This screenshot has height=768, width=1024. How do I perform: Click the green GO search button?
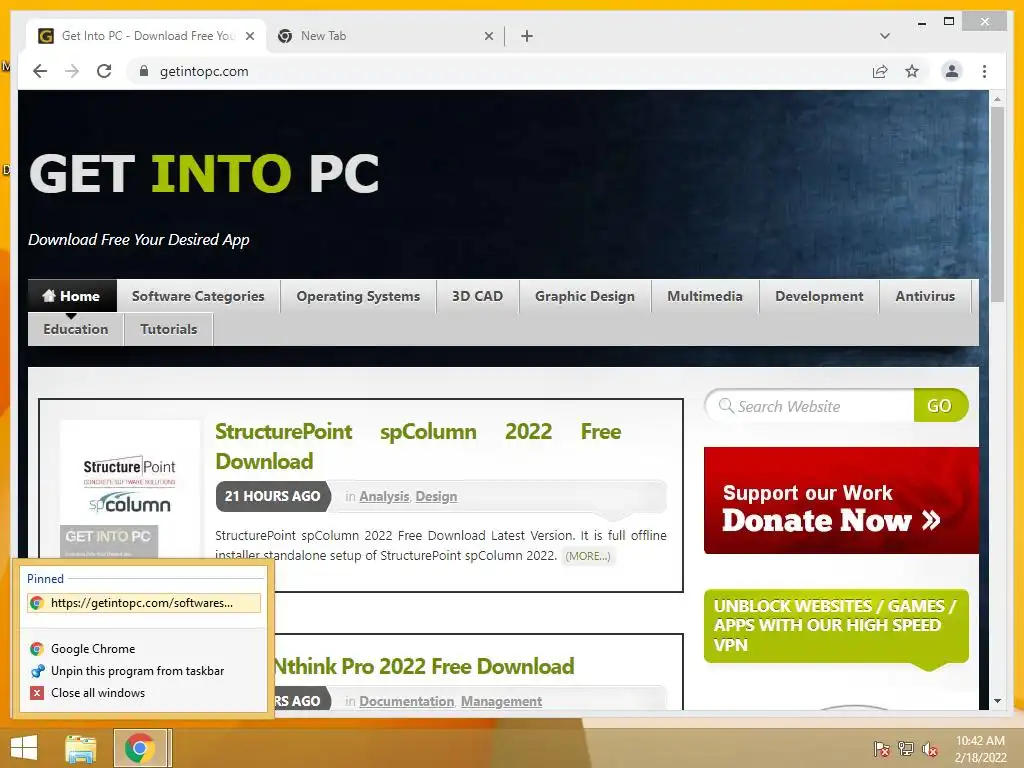(x=940, y=406)
